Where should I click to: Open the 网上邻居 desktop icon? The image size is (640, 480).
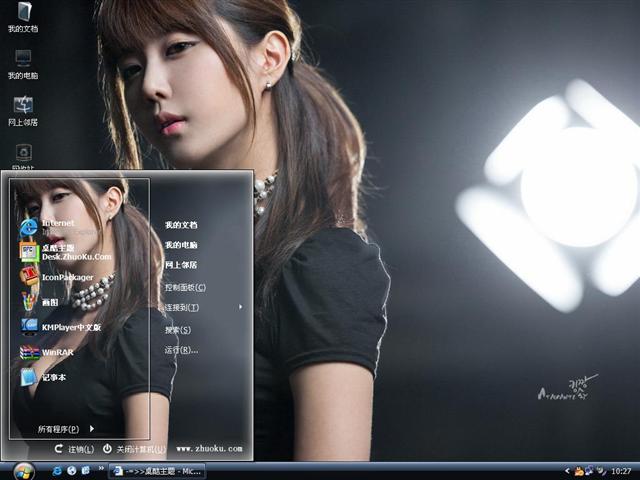point(23,111)
